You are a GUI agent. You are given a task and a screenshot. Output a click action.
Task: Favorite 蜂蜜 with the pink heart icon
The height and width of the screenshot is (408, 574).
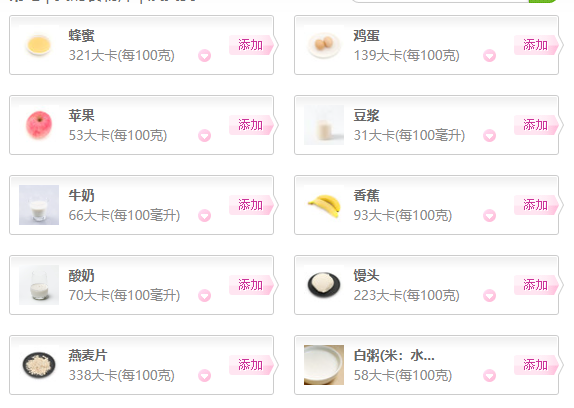(204, 56)
